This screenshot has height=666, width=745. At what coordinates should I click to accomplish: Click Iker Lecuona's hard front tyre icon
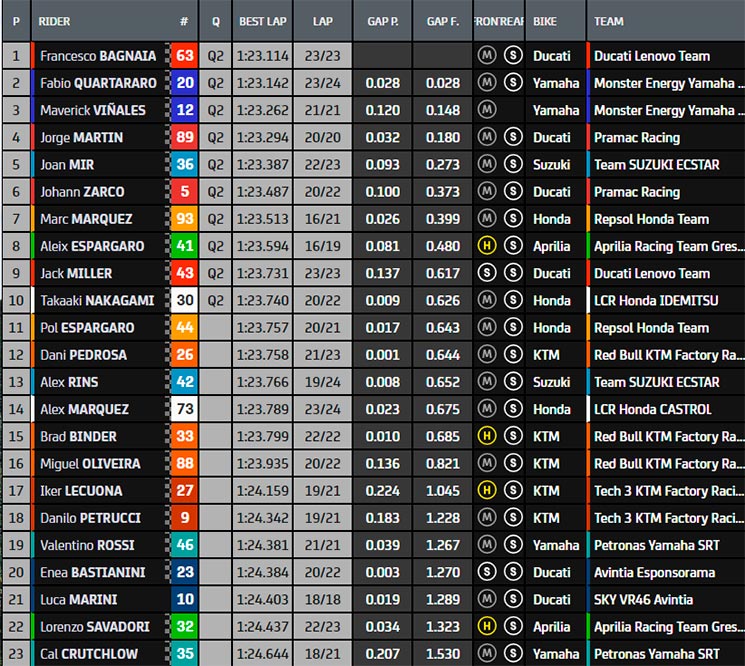(x=487, y=490)
